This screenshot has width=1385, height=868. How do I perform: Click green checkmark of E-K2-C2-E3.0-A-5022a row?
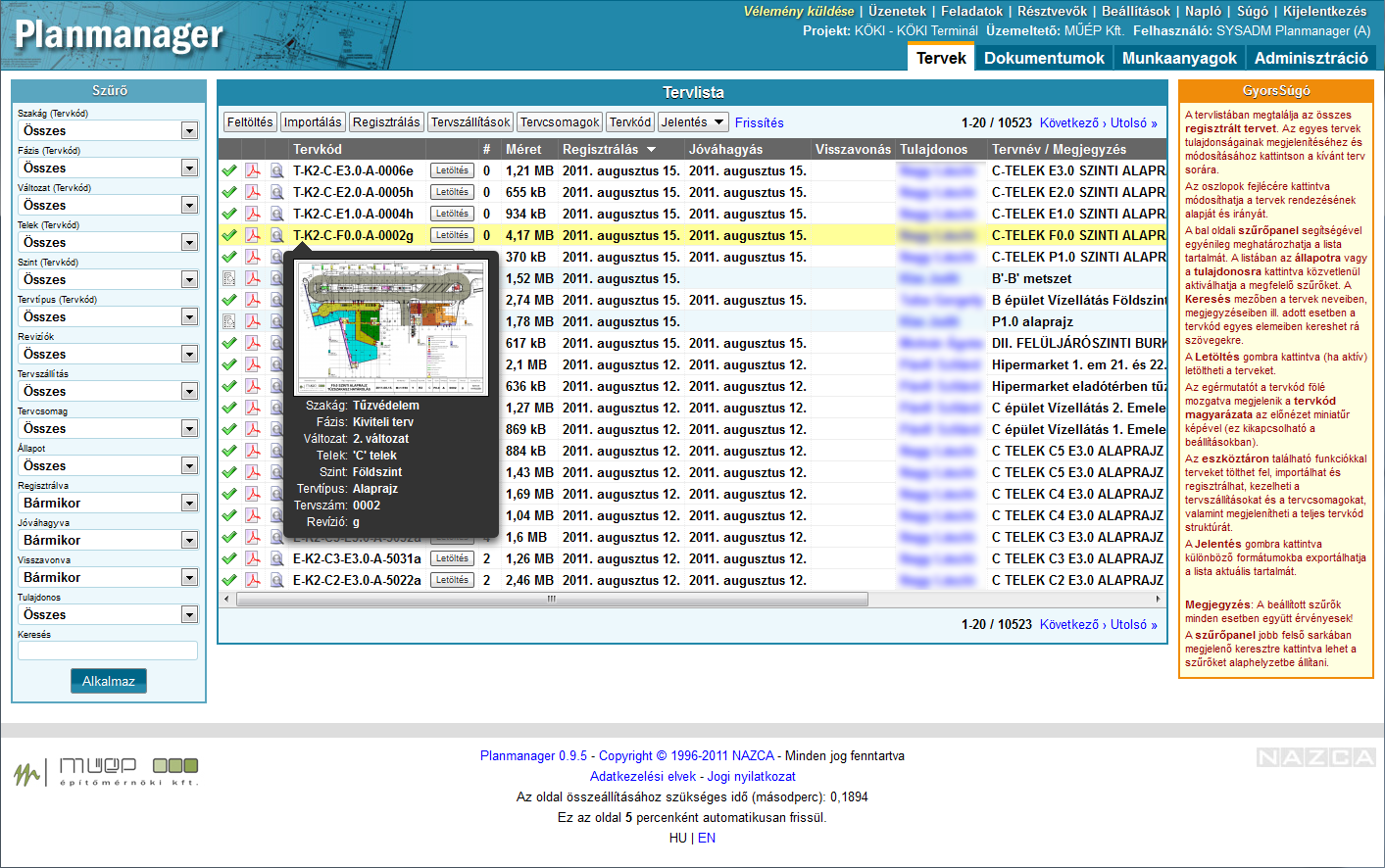(229, 580)
